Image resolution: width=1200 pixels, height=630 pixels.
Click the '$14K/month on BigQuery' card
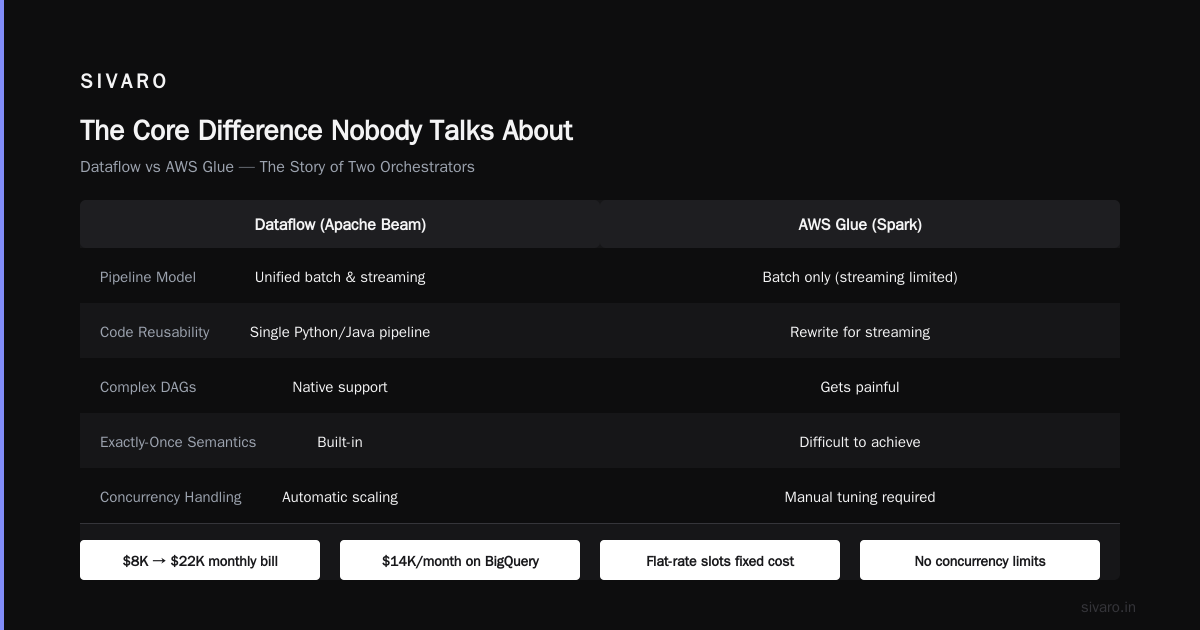460,560
